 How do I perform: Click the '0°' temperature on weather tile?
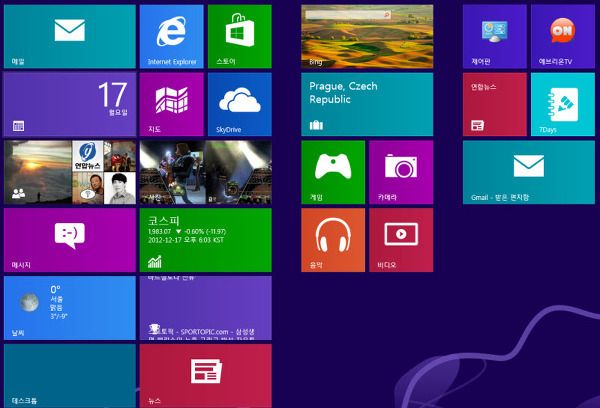[55, 290]
